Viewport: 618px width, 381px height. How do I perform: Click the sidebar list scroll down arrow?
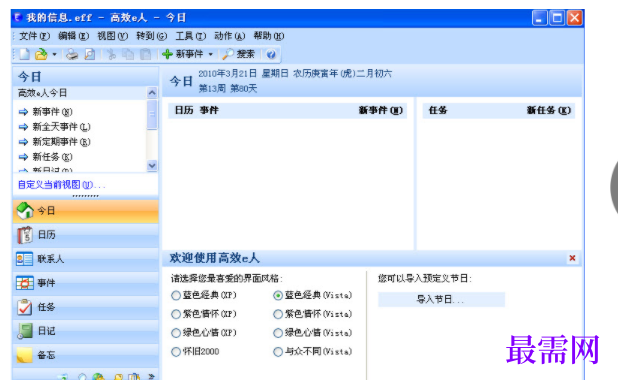pos(152,165)
